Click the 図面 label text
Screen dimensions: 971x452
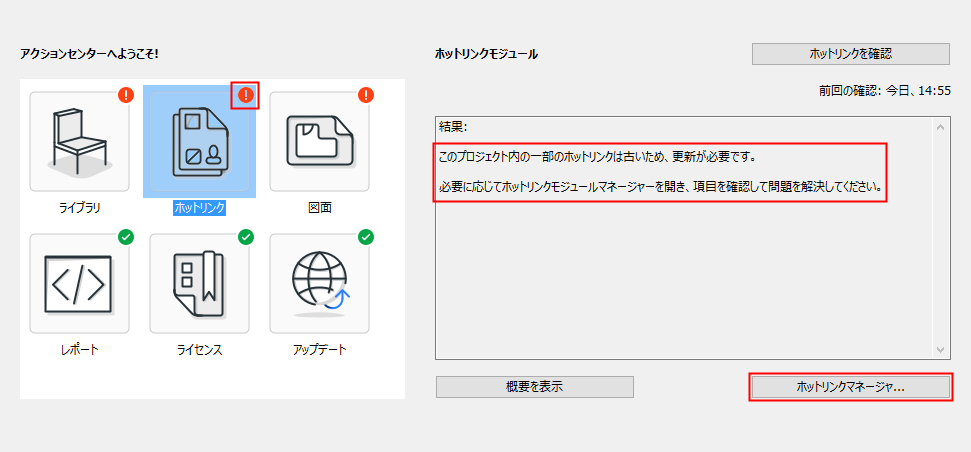(x=320, y=208)
